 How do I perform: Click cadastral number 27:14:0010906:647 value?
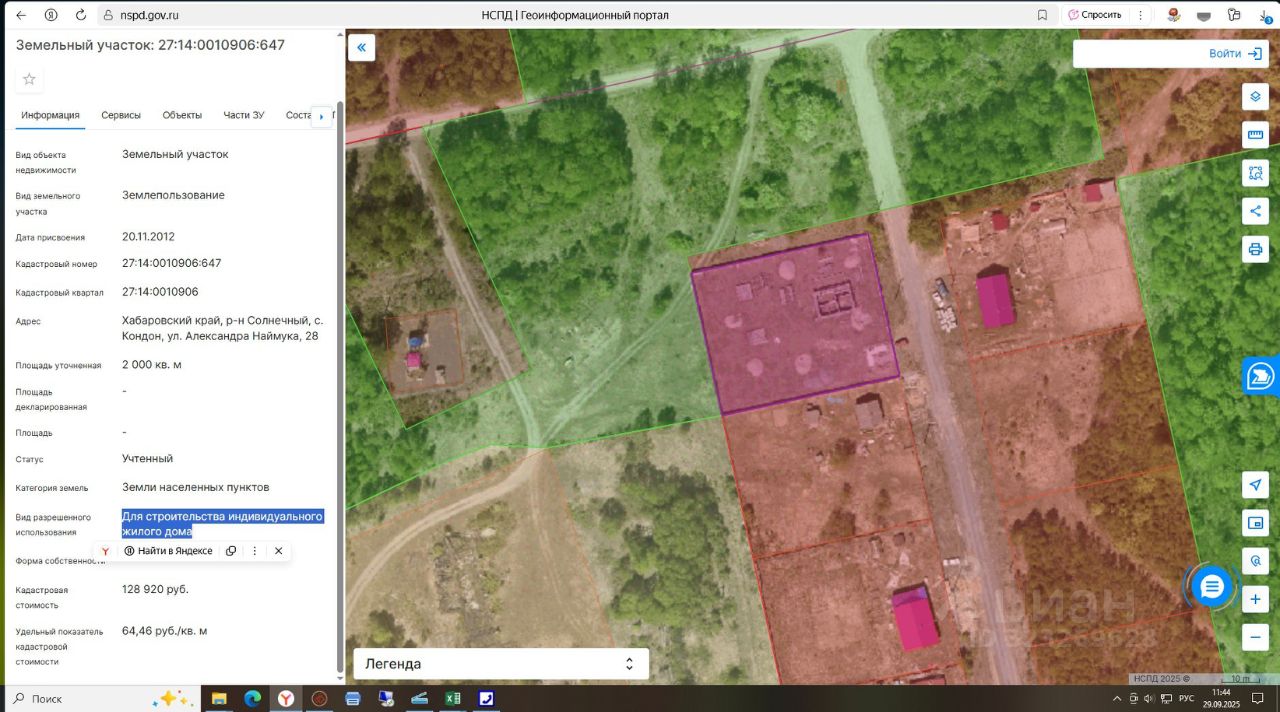click(172, 264)
